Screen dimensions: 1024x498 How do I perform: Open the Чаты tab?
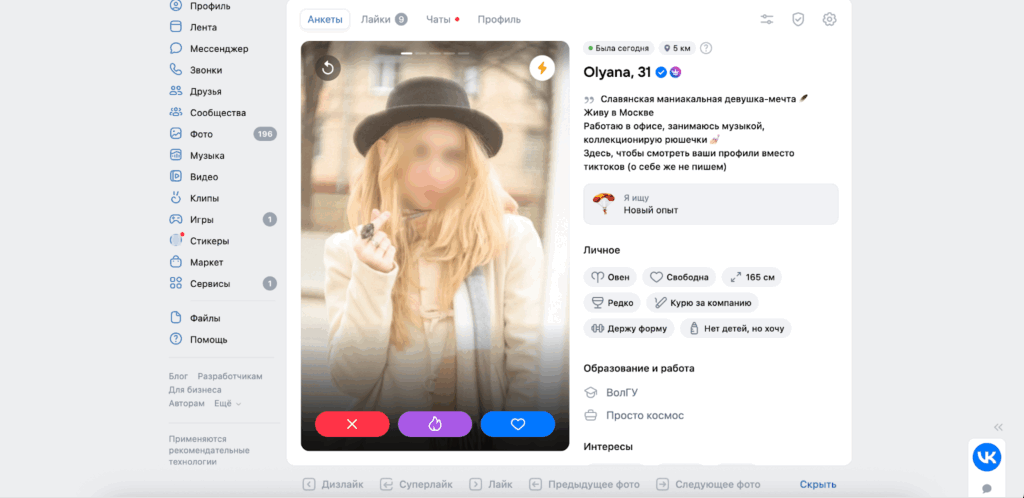pyautogui.click(x=441, y=19)
